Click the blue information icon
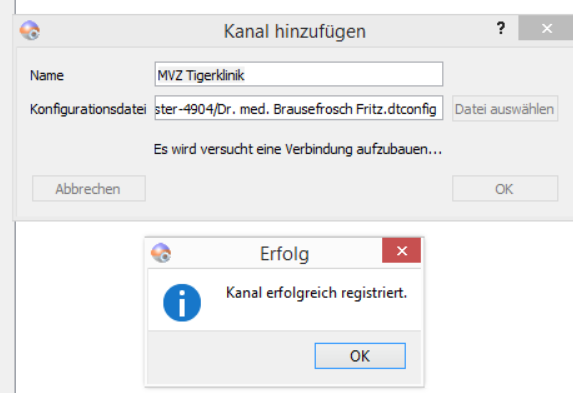 [182, 303]
